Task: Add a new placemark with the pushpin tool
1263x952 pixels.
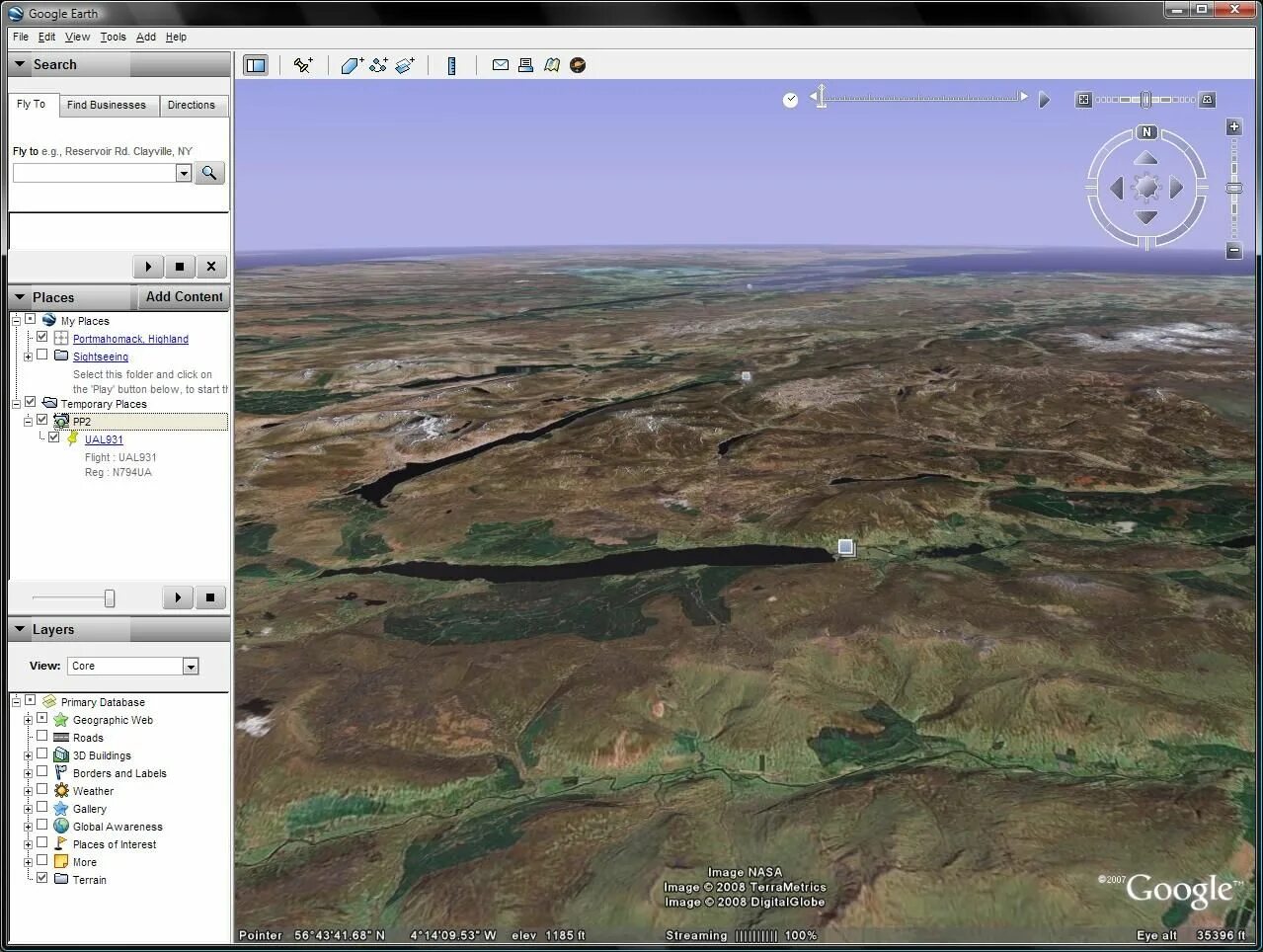Action: (x=303, y=65)
